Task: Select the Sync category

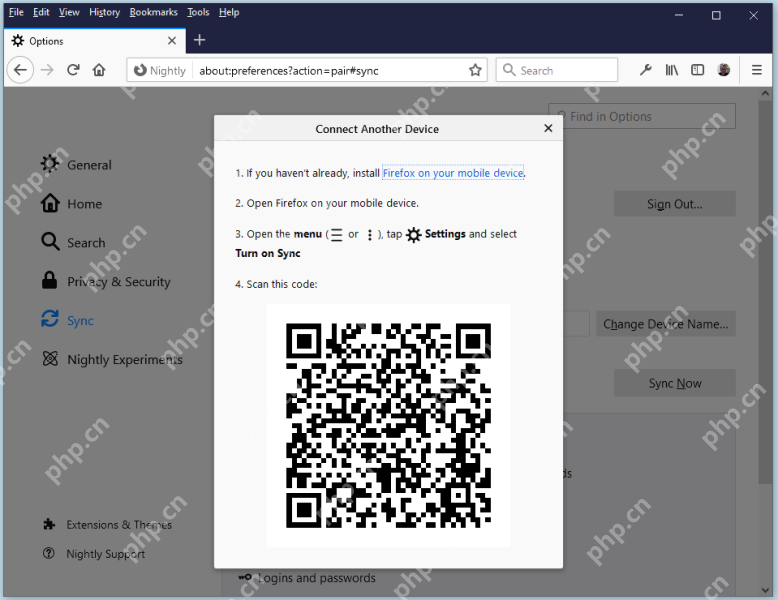Action: (x=67, y=320)
